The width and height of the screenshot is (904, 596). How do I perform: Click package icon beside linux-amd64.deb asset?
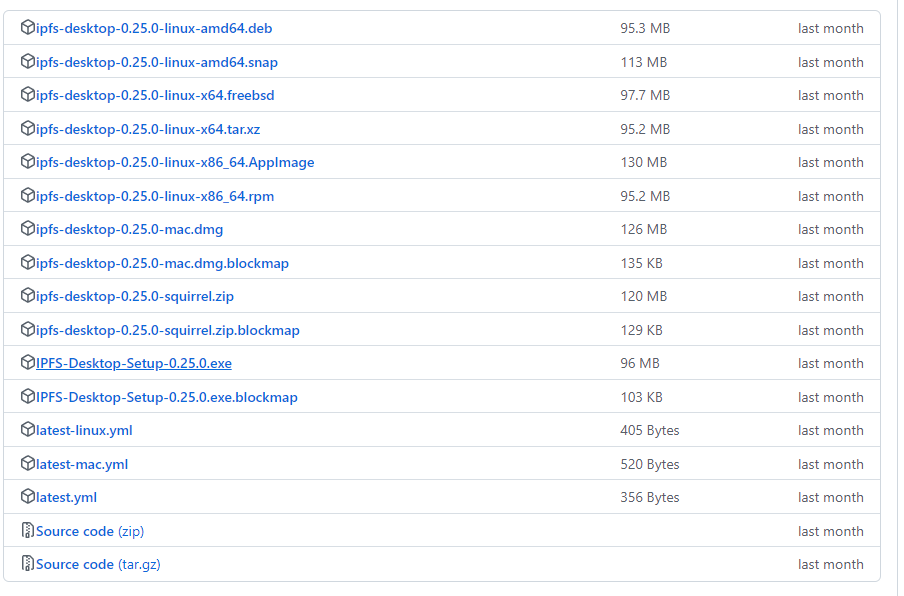(28, 28)
